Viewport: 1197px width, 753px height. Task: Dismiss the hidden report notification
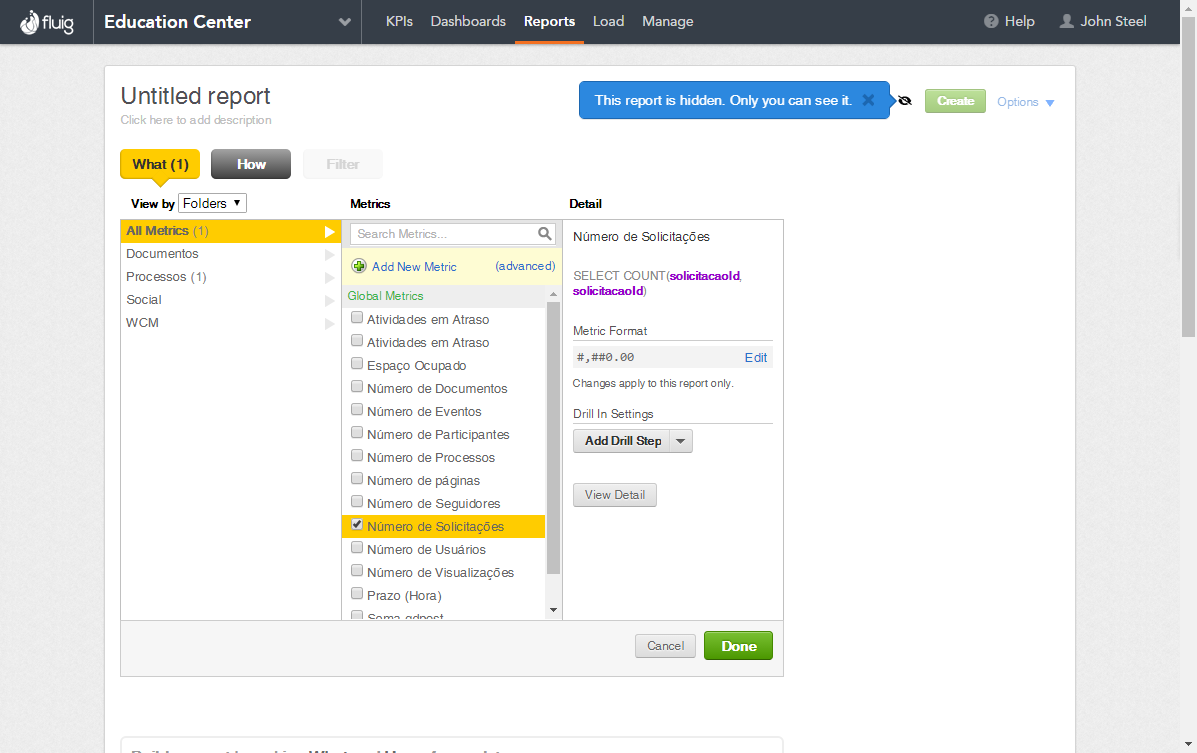click(868, 100)
